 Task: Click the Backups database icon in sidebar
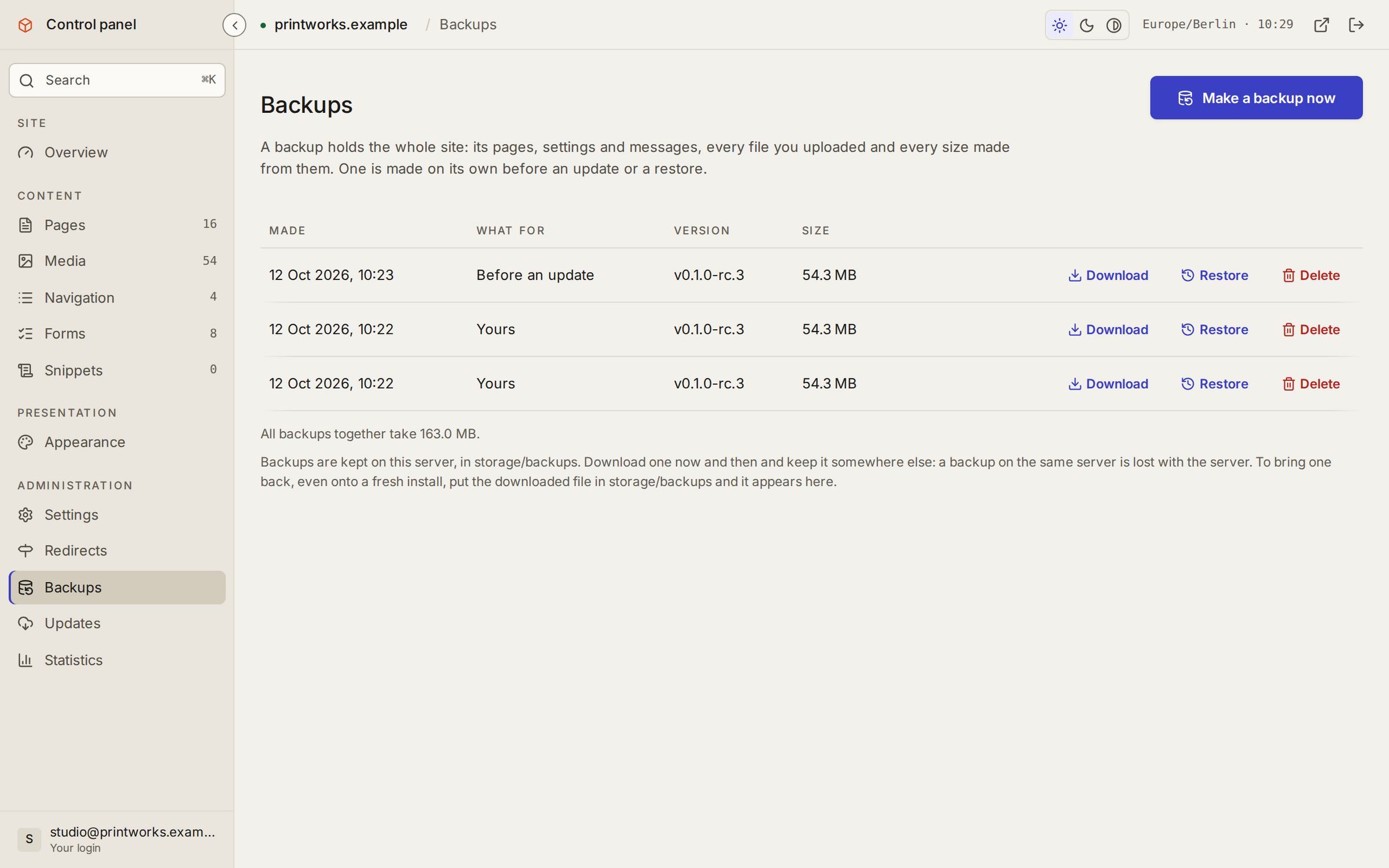(25, 587)
